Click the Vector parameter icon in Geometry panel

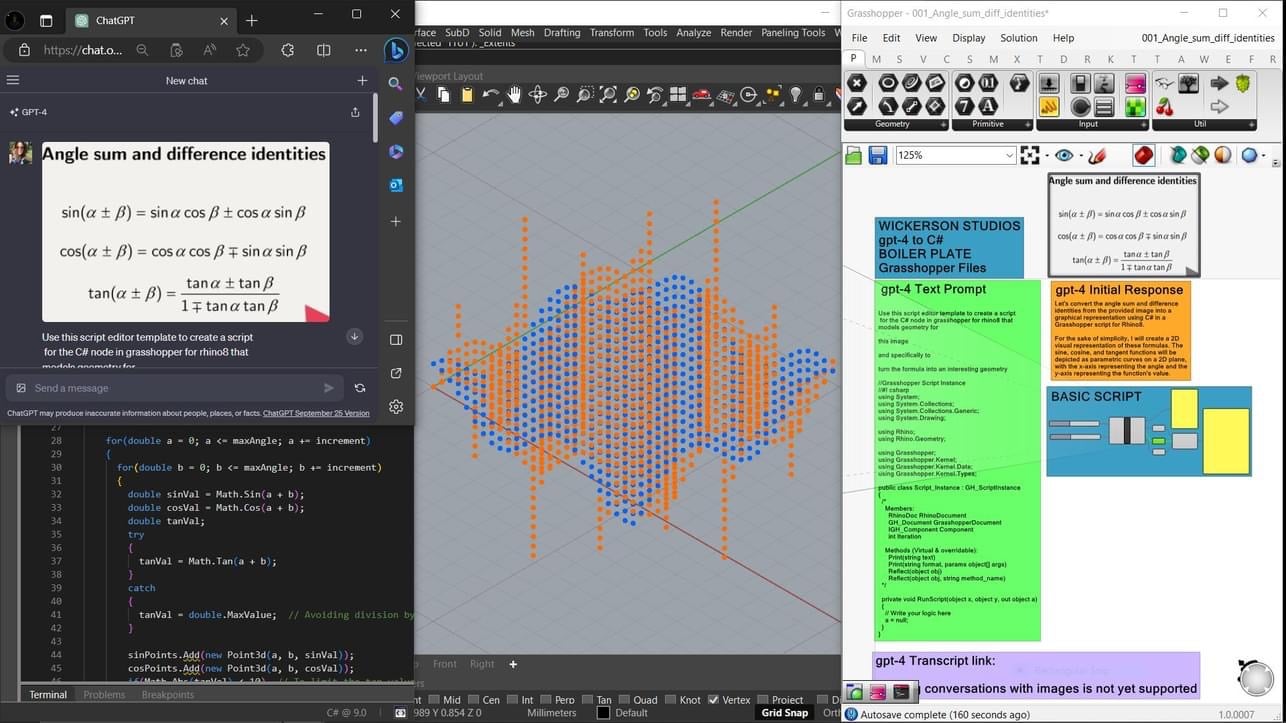[857, 106]
